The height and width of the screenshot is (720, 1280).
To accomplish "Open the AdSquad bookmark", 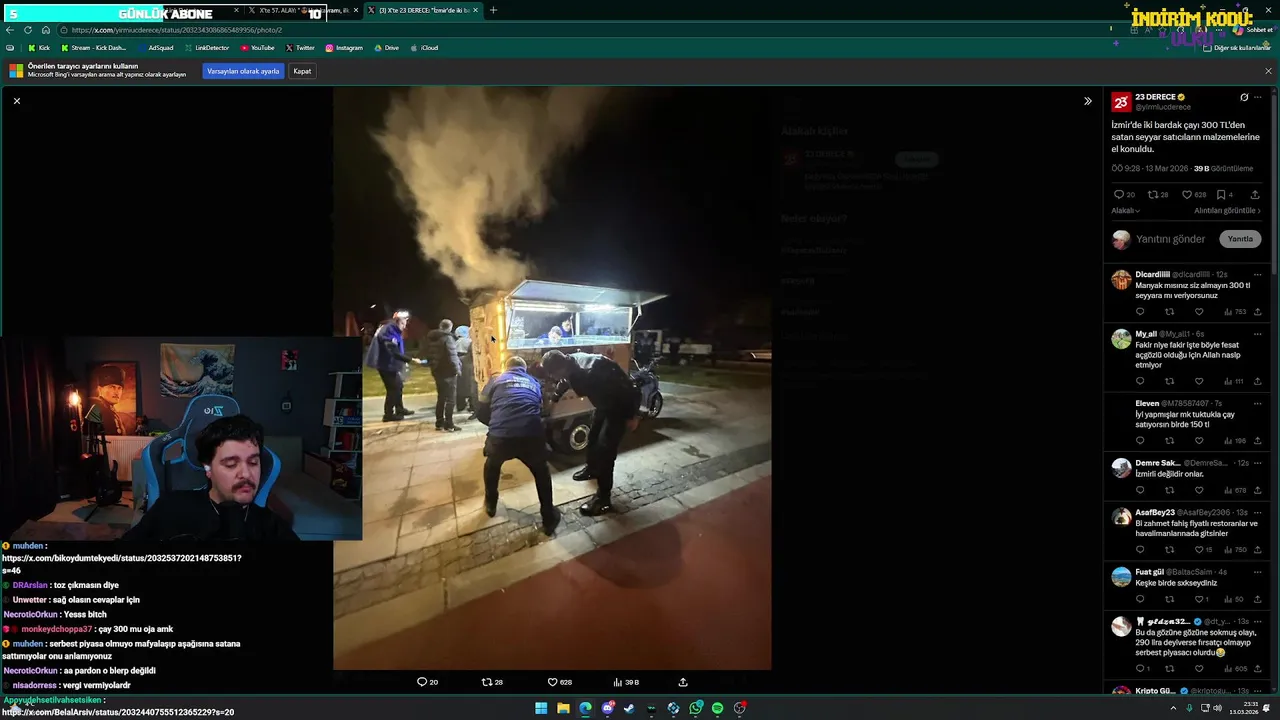I will 155,48.
